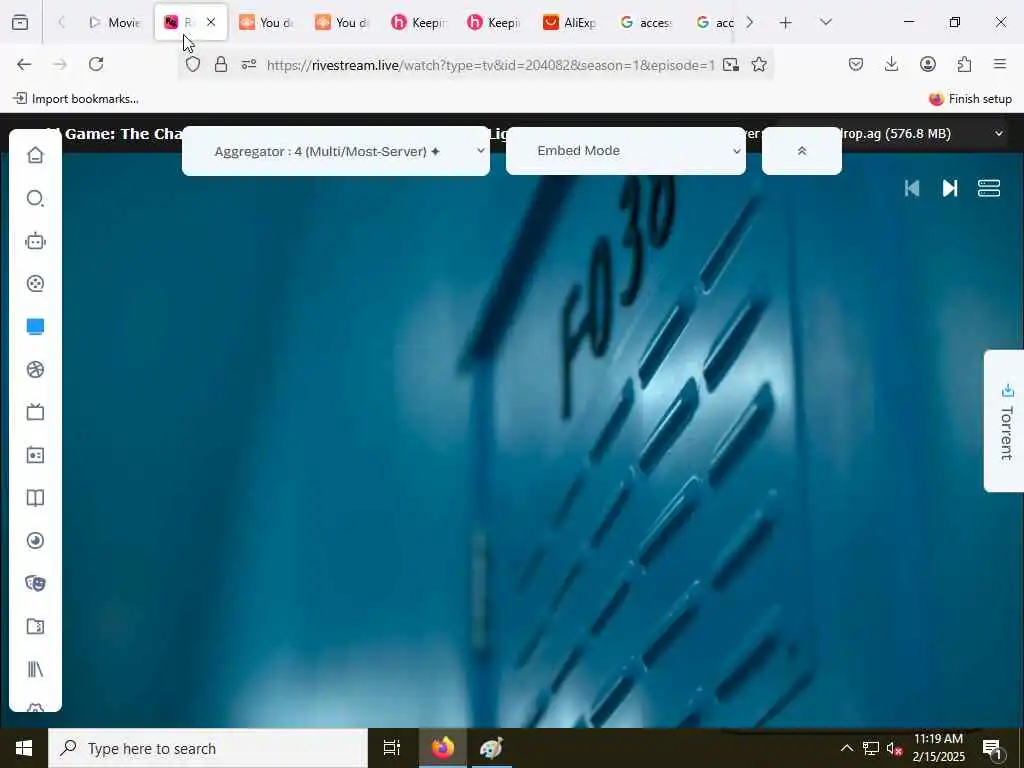Click the taskbar clock and date
The image size is (1024, 768).
938,748
